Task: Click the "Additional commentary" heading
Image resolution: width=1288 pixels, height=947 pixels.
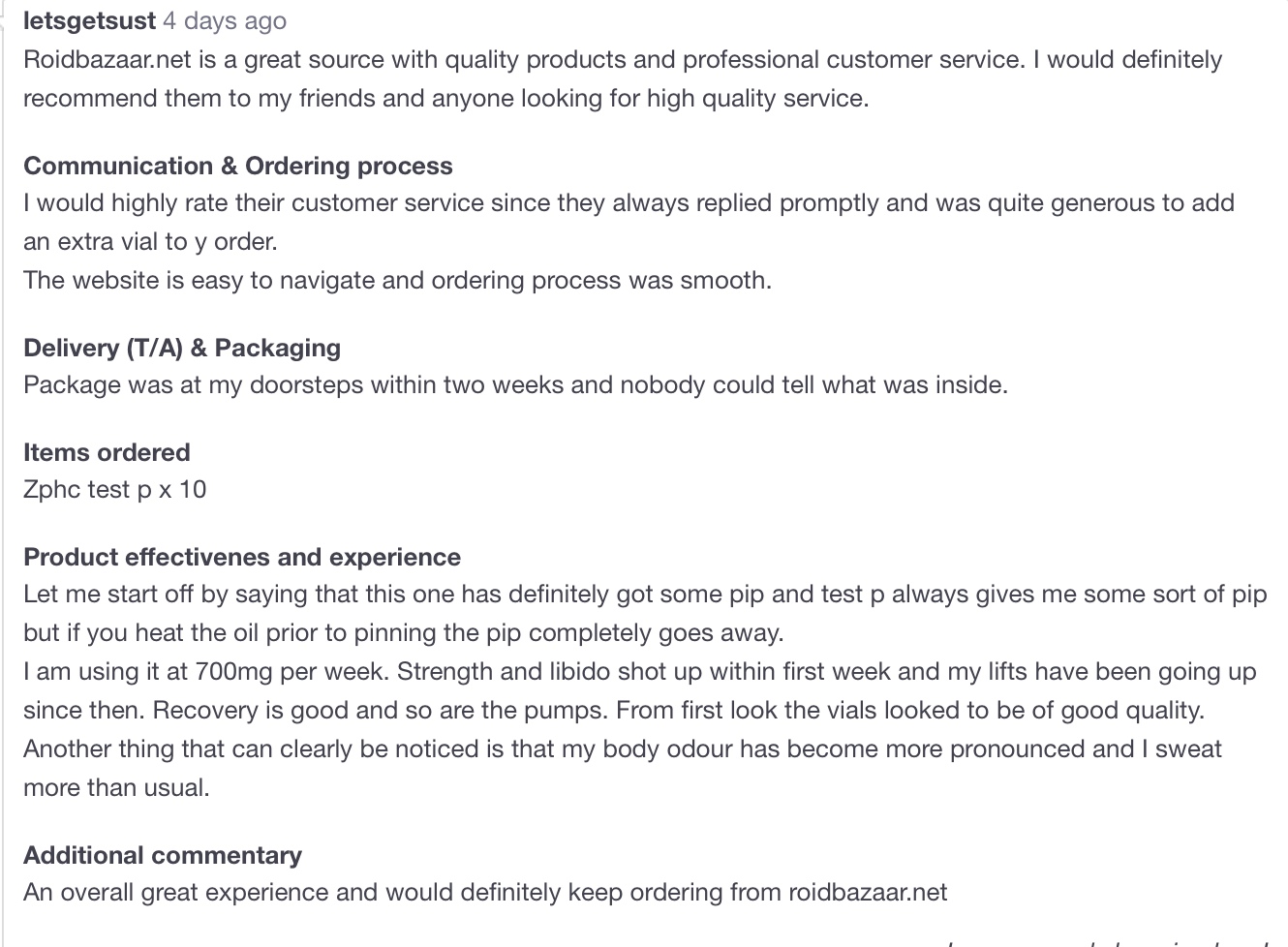Action: click(163, 855)
